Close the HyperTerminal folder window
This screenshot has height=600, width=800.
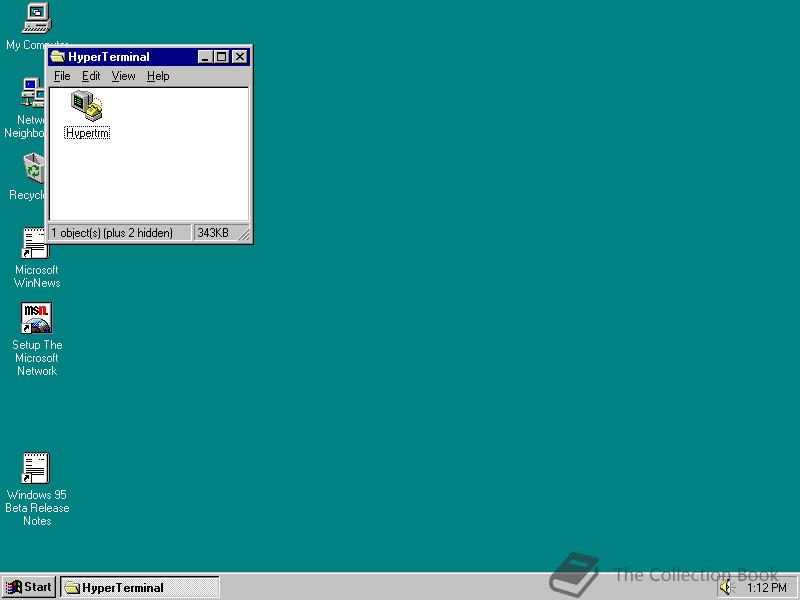point(240,57)
